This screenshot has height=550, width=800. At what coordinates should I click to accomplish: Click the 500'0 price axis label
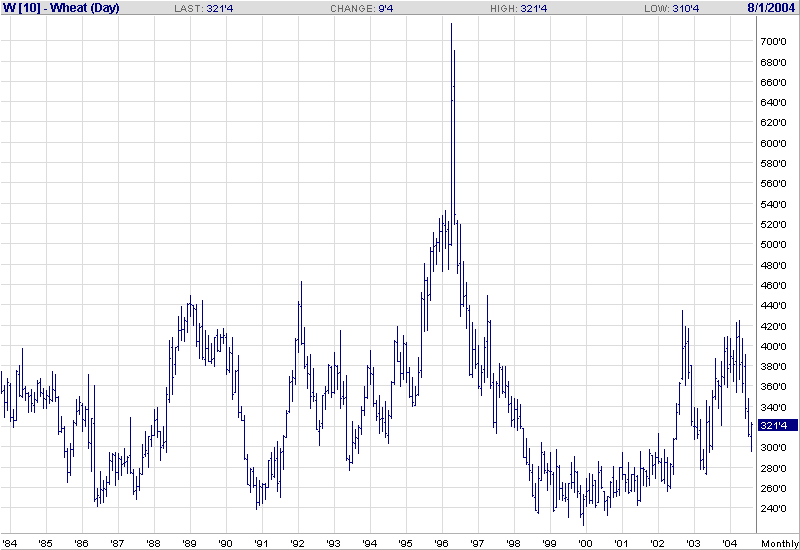click(x=773, y=244)
